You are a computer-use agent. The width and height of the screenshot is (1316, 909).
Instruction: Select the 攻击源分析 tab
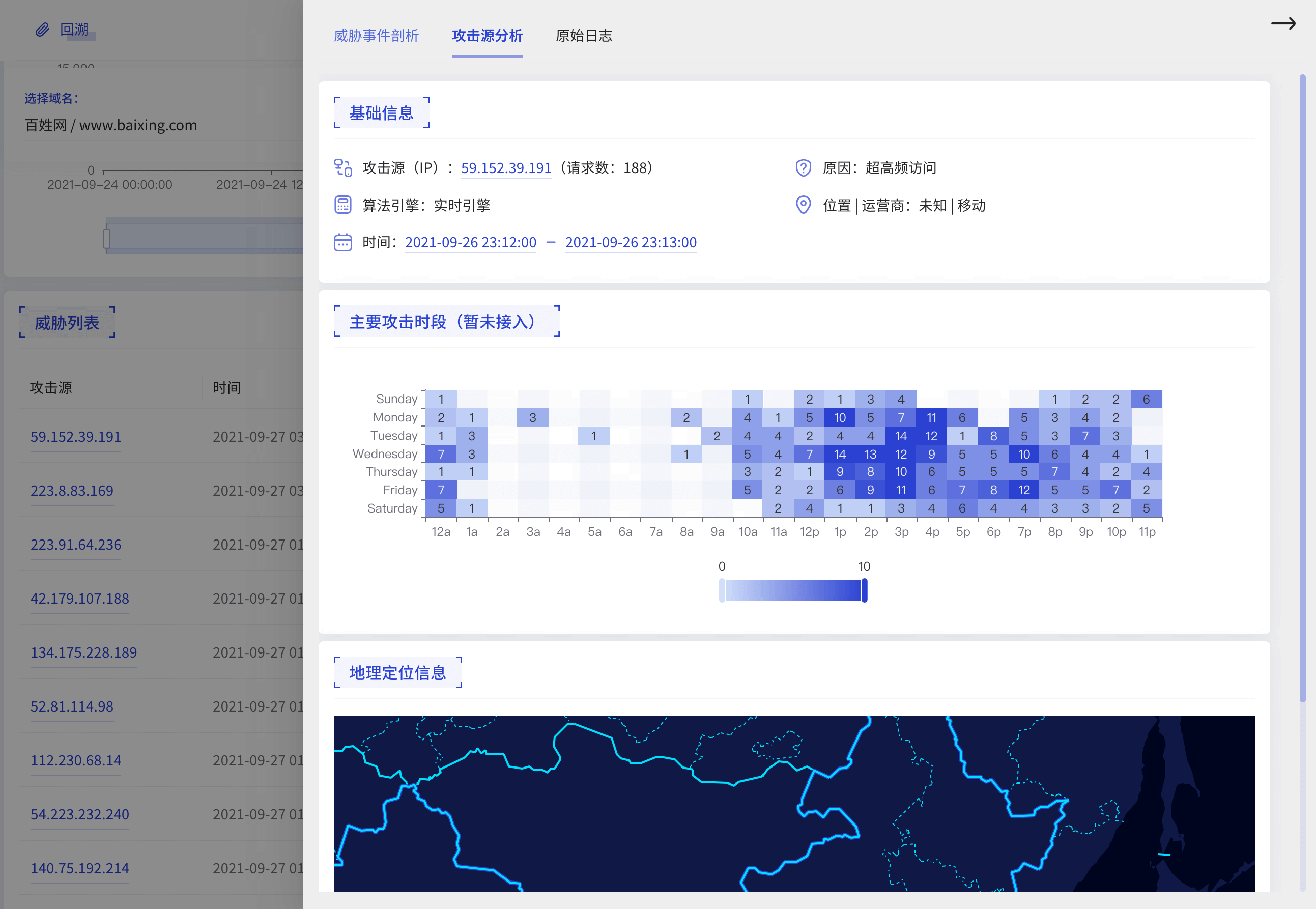coord(487,35)
